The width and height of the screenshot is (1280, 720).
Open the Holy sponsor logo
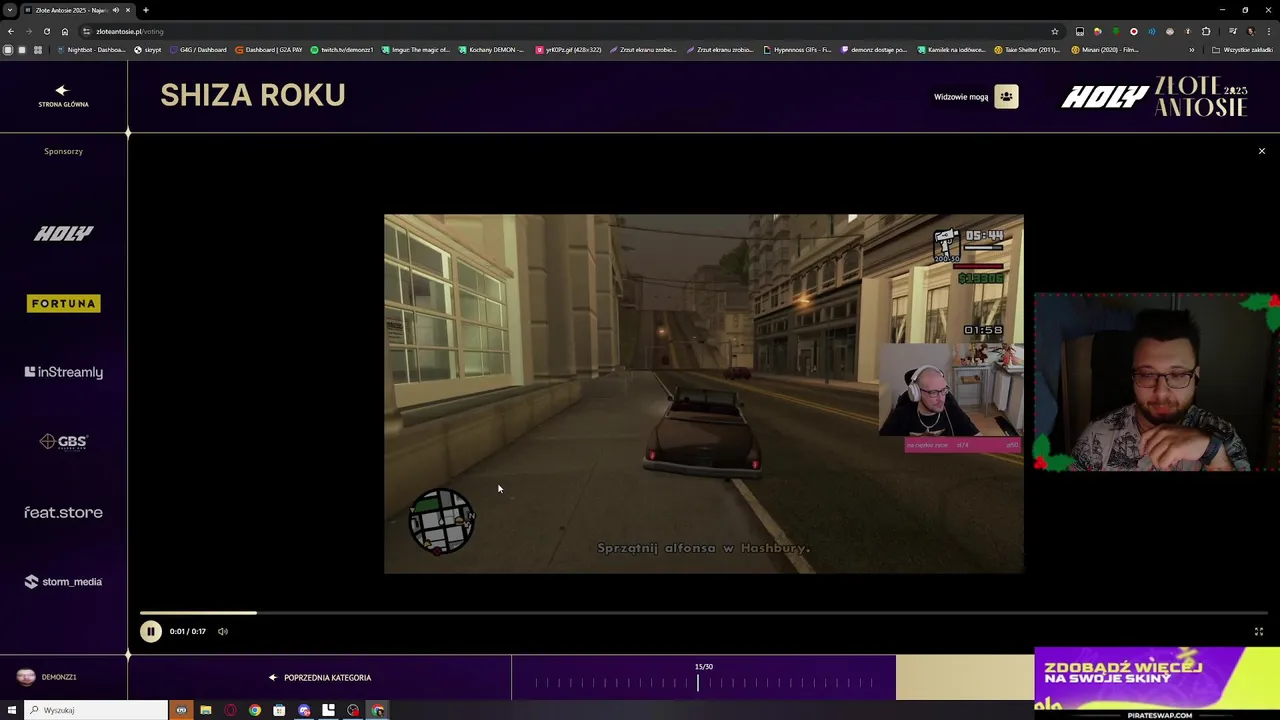point(64,233)
